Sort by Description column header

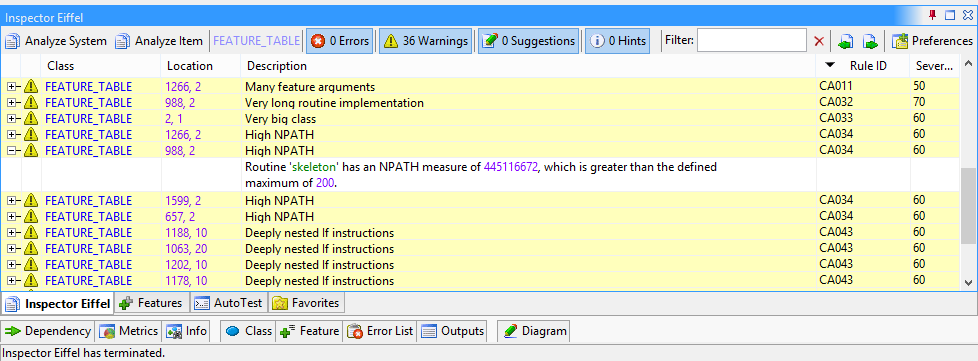pyautogui.click(x=529, y=65)
